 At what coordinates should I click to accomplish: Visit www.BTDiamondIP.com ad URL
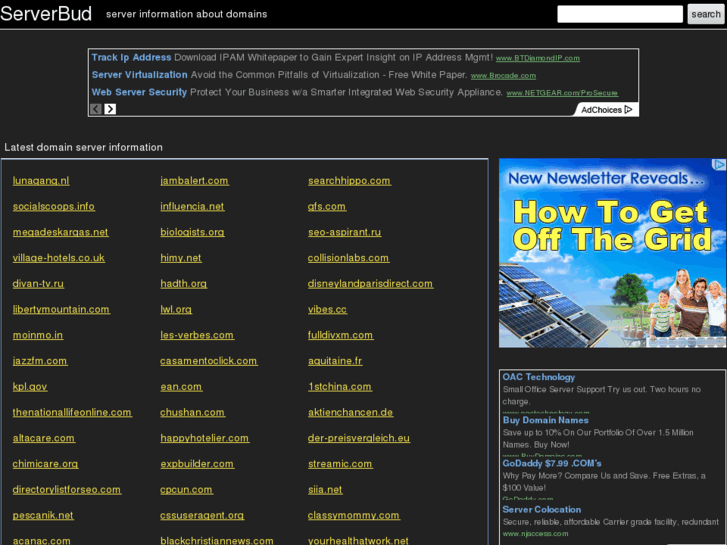coord(538,58)
